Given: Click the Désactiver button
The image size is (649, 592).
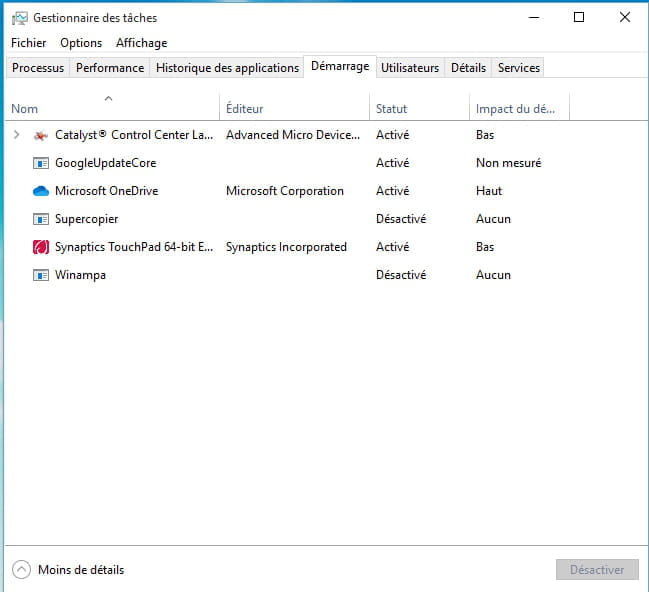Looking at the screenshot, I should pos(597,570).
